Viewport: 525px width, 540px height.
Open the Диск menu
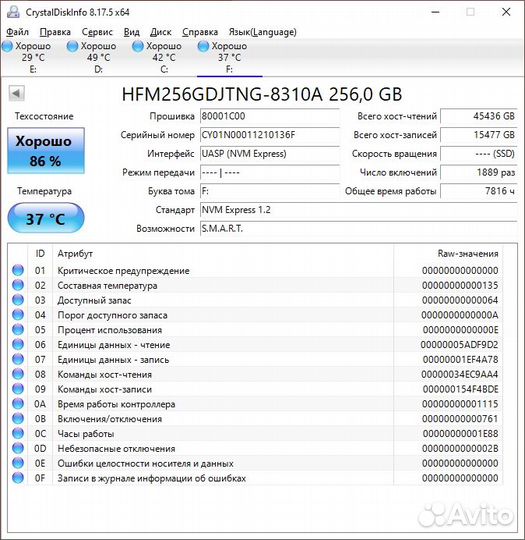click(161, 32)
